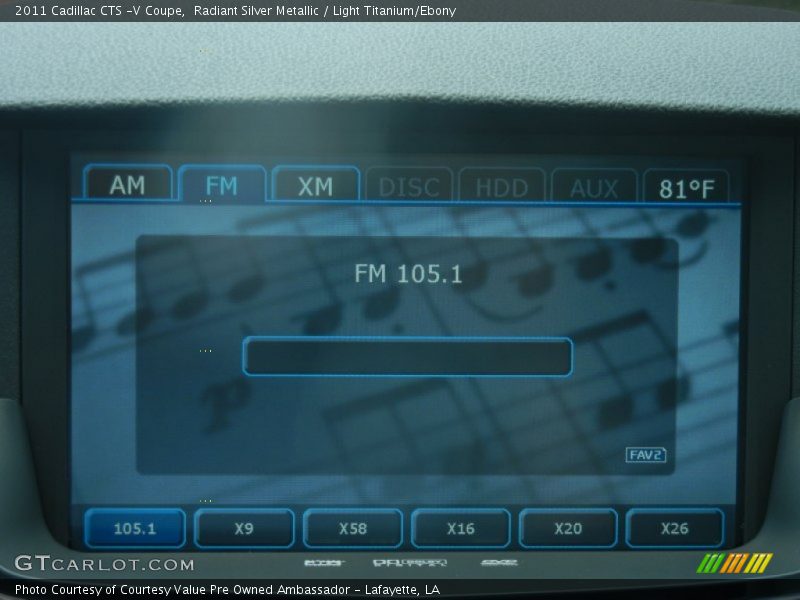
Task: Tap the 81°F temperature display
Action: [686, 188]
